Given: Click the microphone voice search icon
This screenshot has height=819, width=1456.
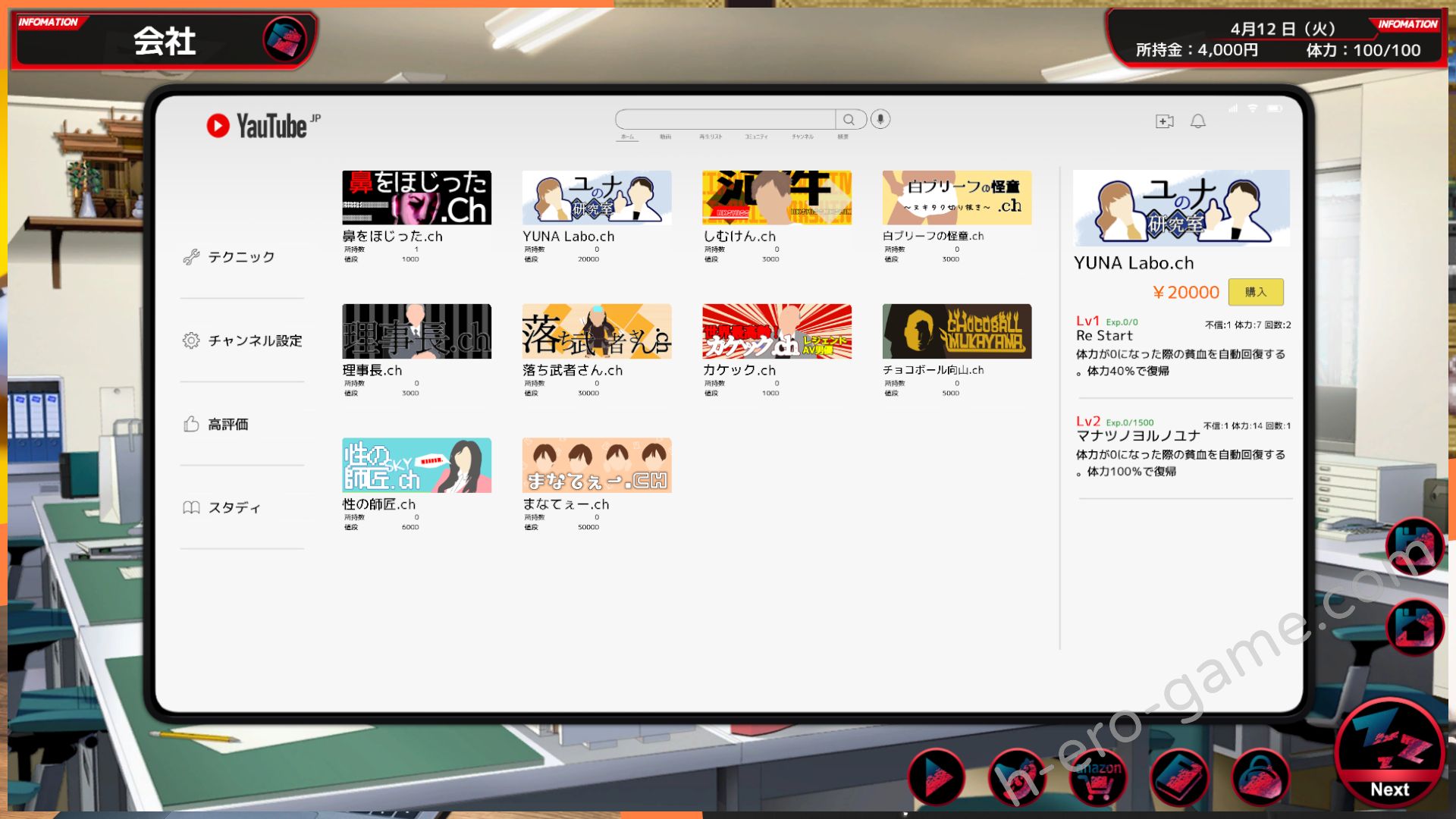Looking at the screenshot, I should pyautogui.click(x=880, y=120).
